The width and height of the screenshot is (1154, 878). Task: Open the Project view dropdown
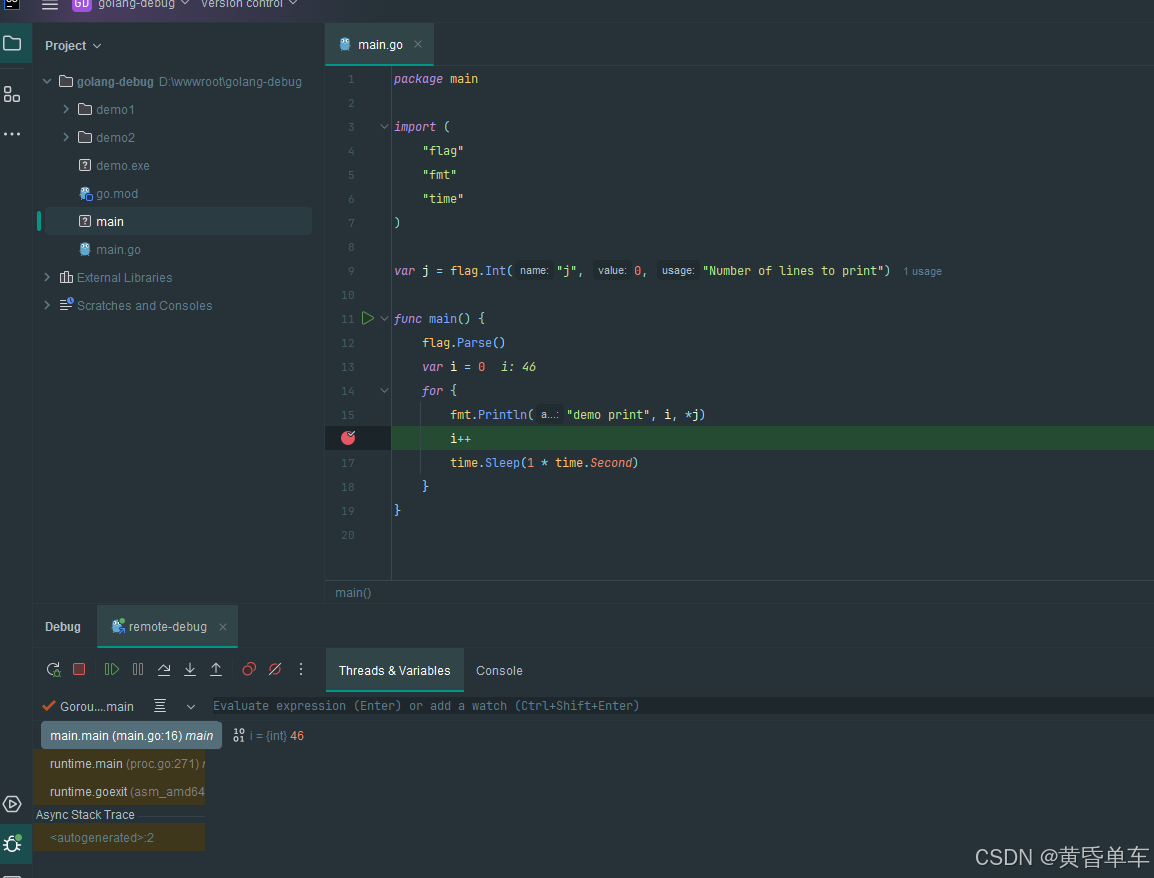pos(73,46)
